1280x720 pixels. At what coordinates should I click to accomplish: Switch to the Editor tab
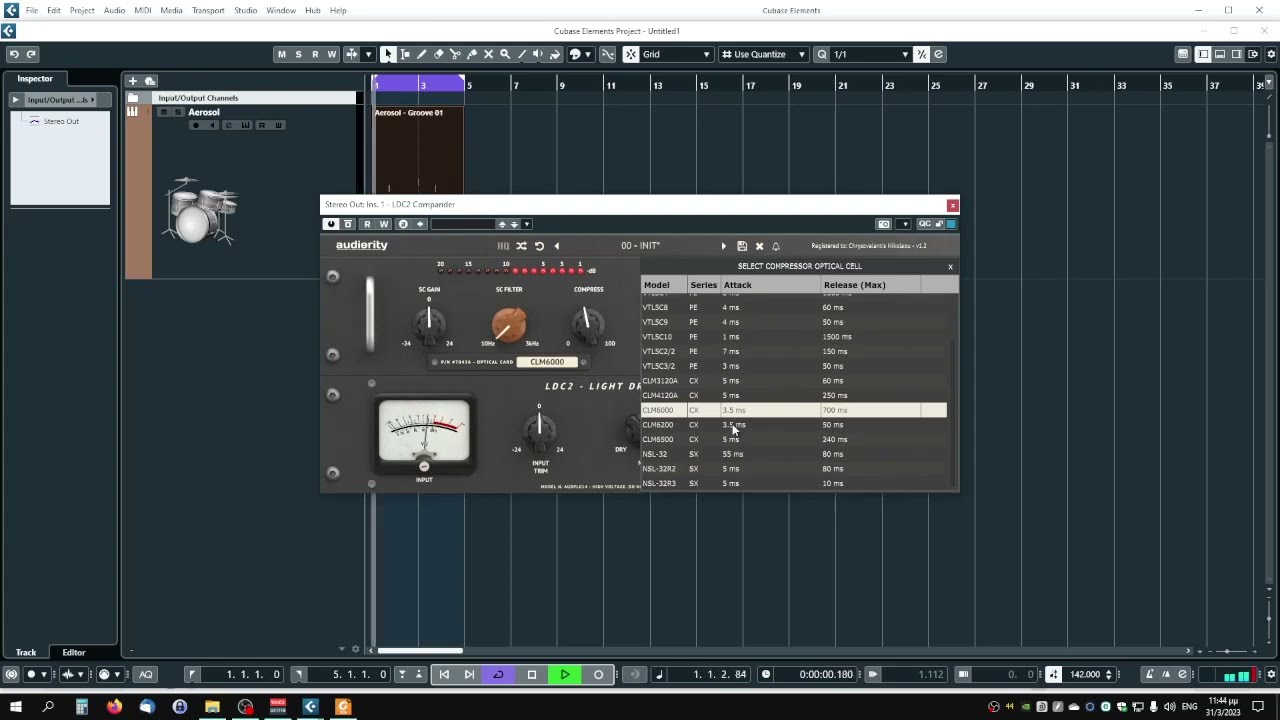coord(74,652)
